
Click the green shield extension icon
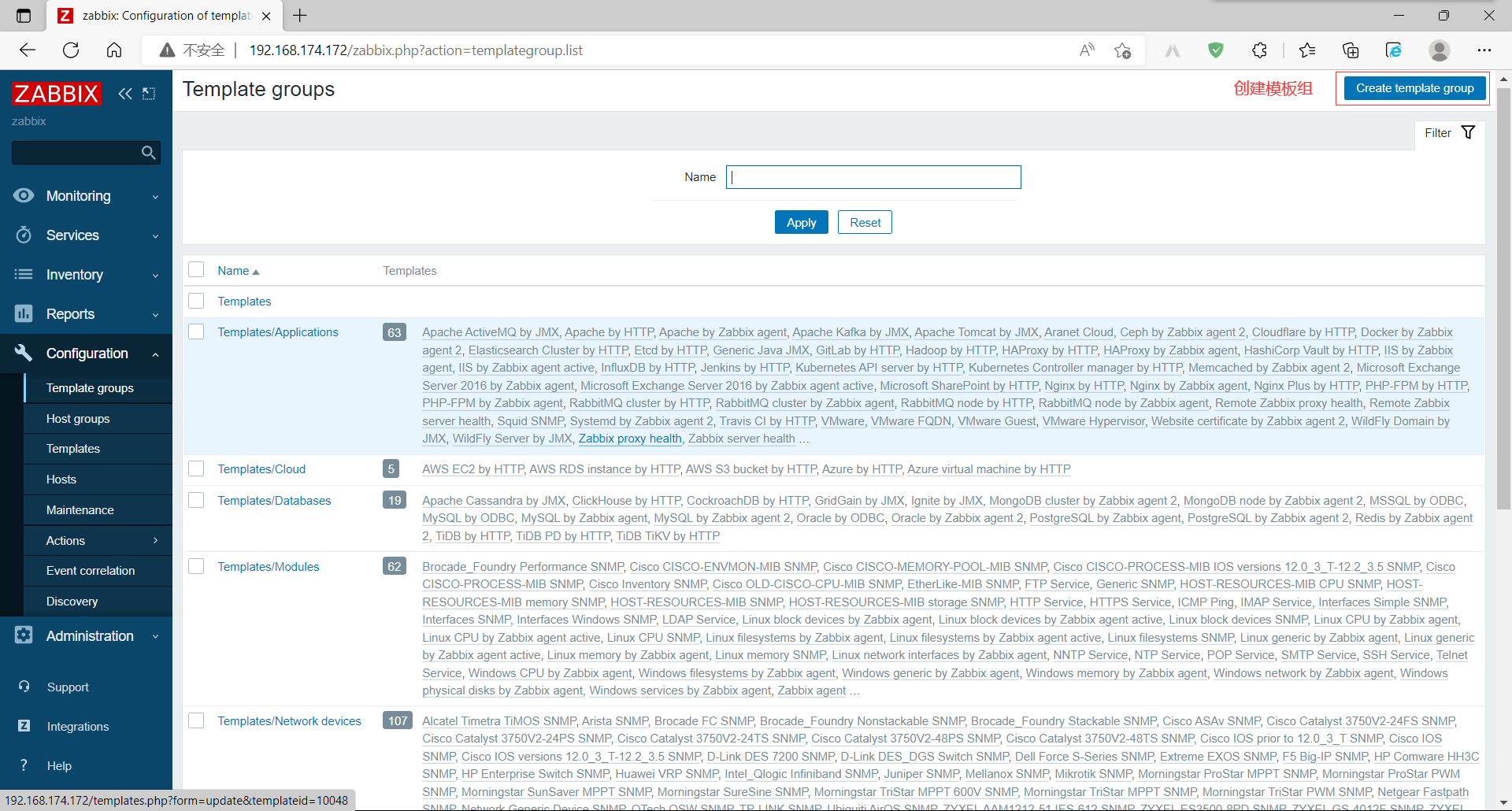click(1216, 50)
